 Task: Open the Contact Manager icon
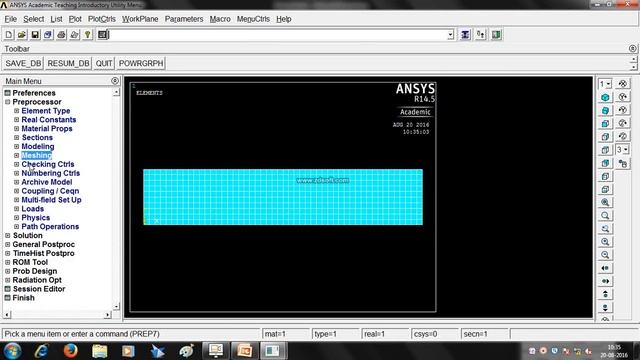pyautogui.click(x=496, y=35)
